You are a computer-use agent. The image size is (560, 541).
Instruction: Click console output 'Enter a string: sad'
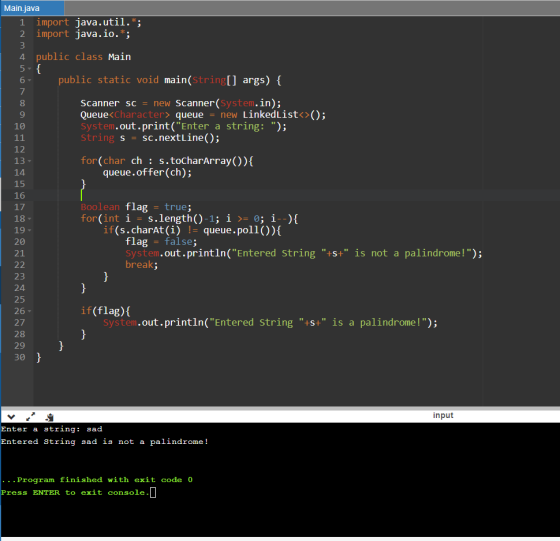(51, 429)
